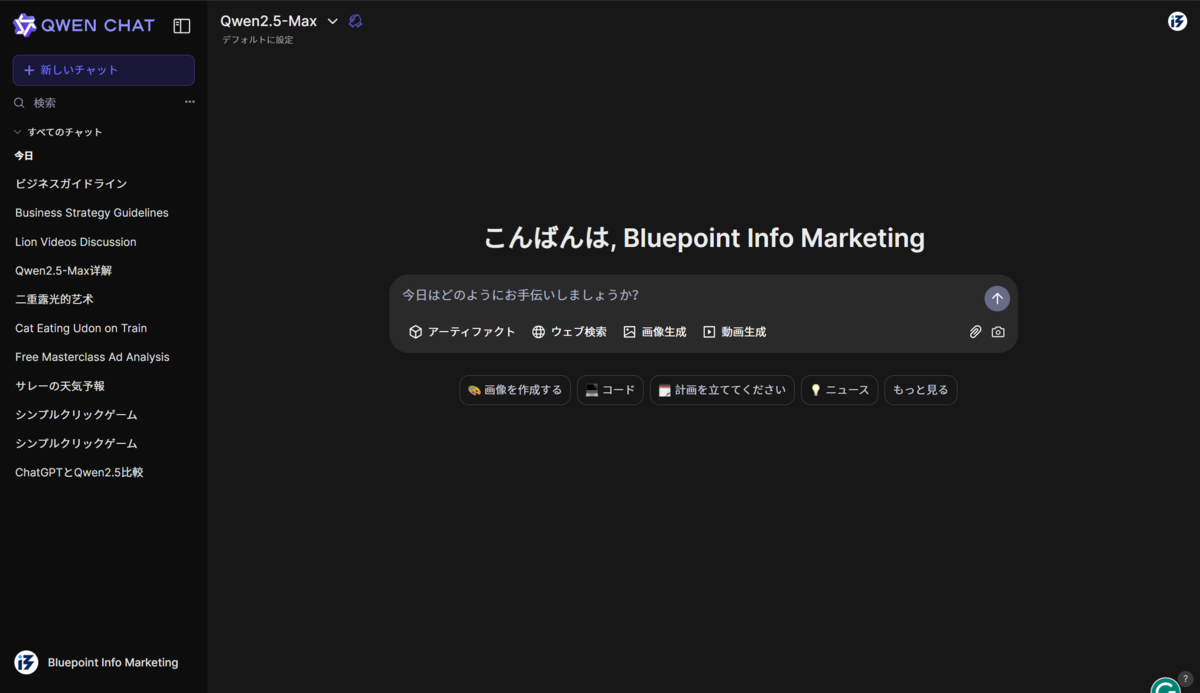This screenshot has width=1200, height=693.
Task: Start a 新しいチャット
Action: (x=104, y=70)
